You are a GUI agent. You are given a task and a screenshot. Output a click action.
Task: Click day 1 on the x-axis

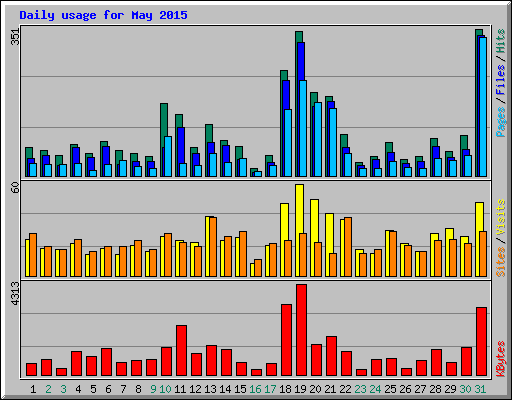(x=33, y=389)
